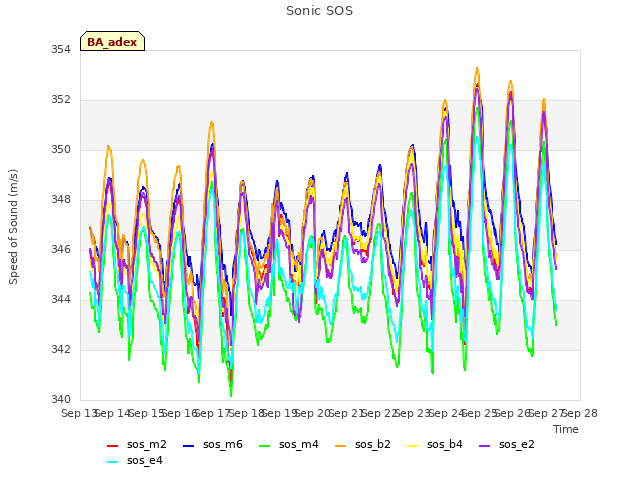Click the 340 y-axis tick label
Image resolution: width=640 pixels, height=480 pixels.
[x=61, y=399]
